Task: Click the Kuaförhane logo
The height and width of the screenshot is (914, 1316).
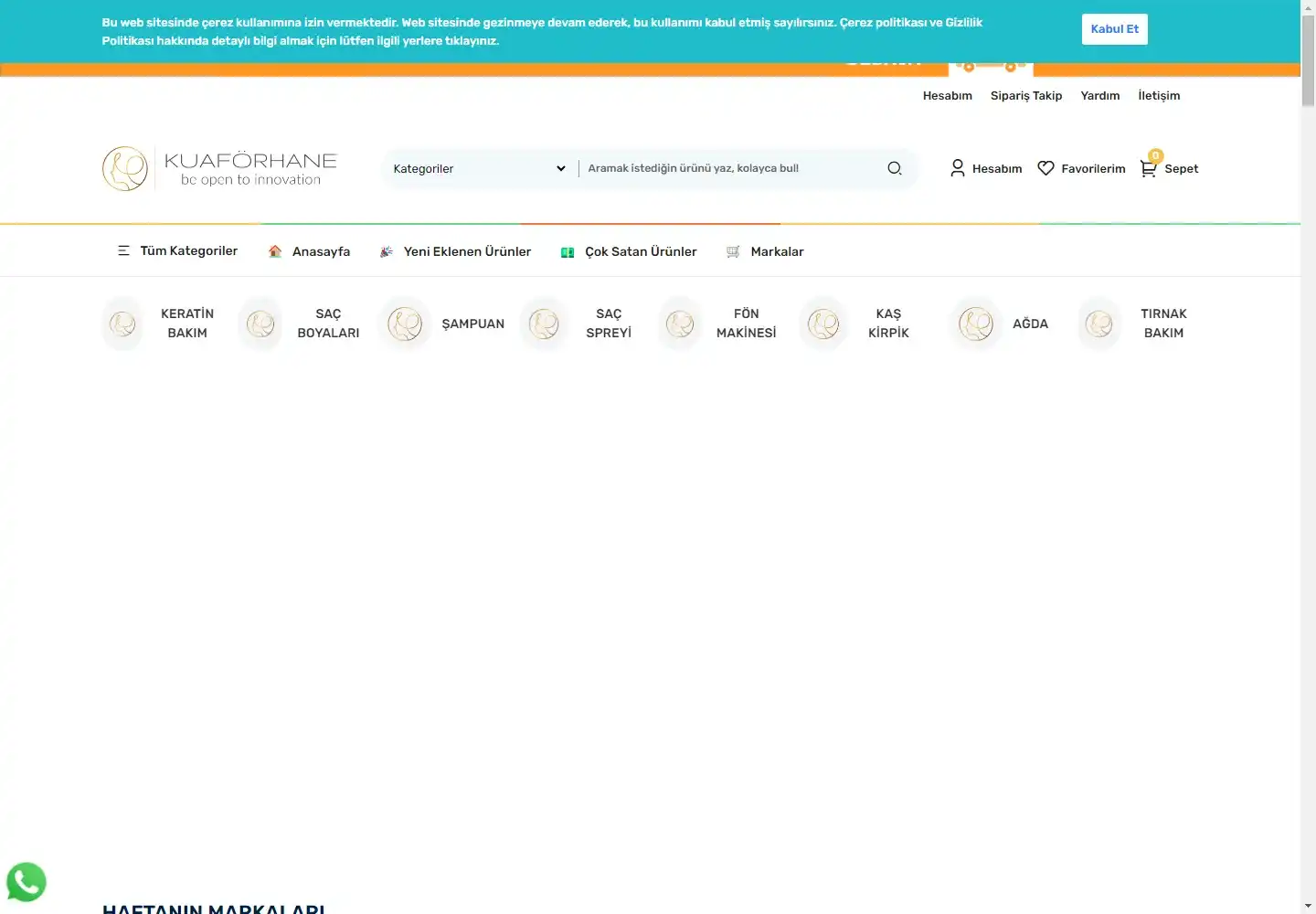Action: [x=219, y=168]
